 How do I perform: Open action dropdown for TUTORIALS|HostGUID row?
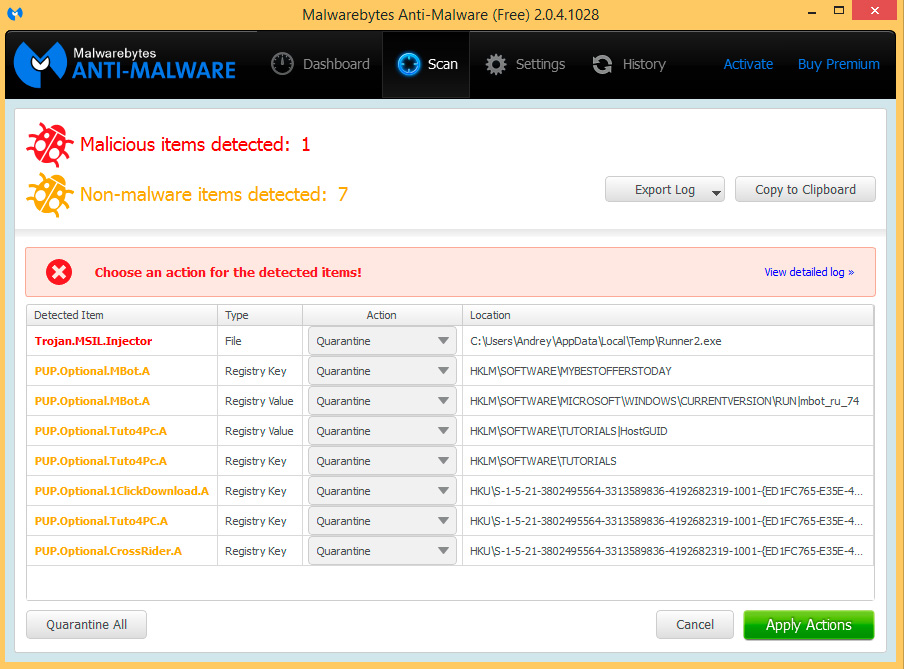pos(382,431)
